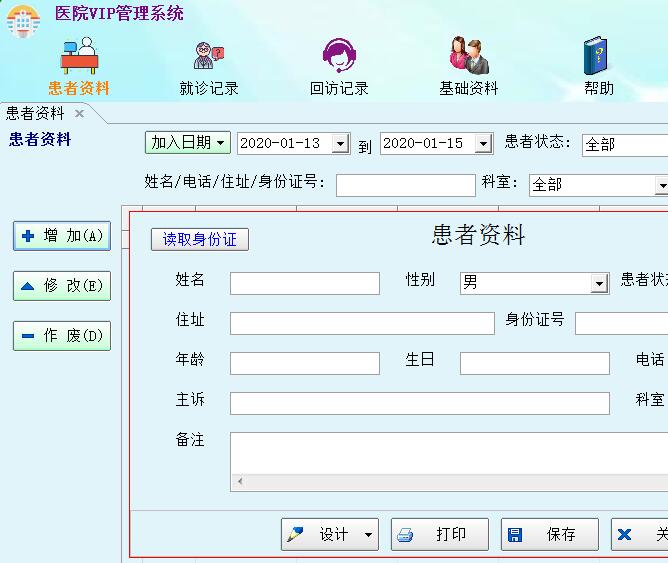Click the 患者资料 dialog heading text

coord(478,235)
